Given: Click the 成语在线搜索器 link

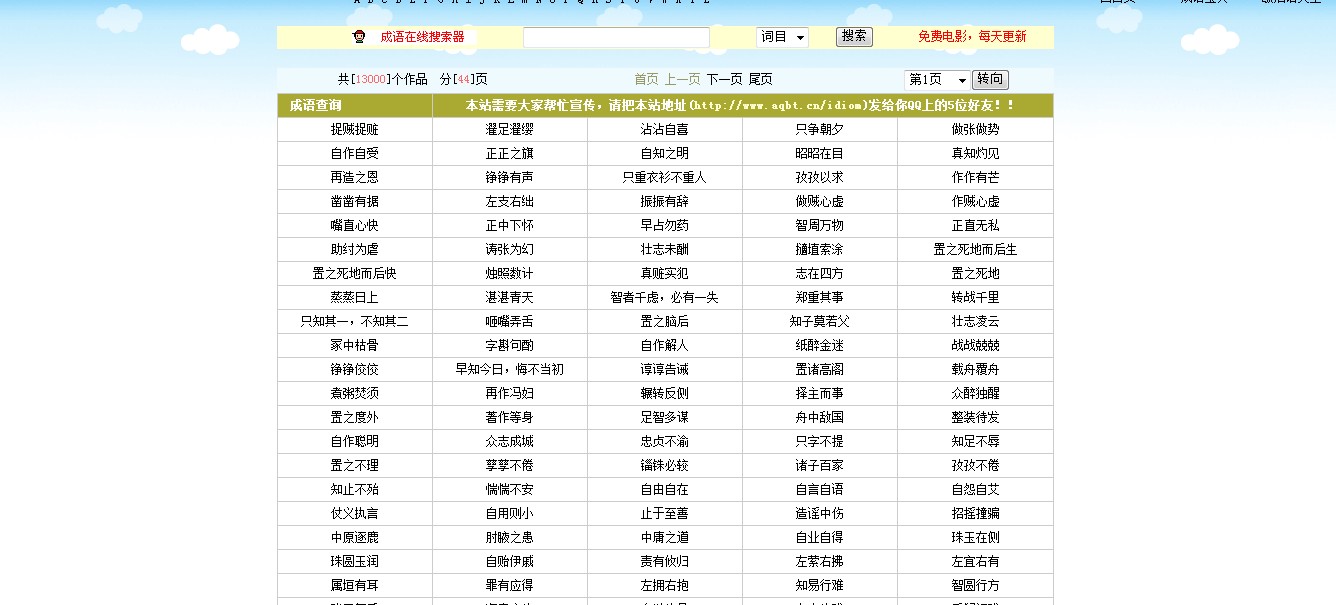Looking at the screenshot, I should tap(422, 37).
